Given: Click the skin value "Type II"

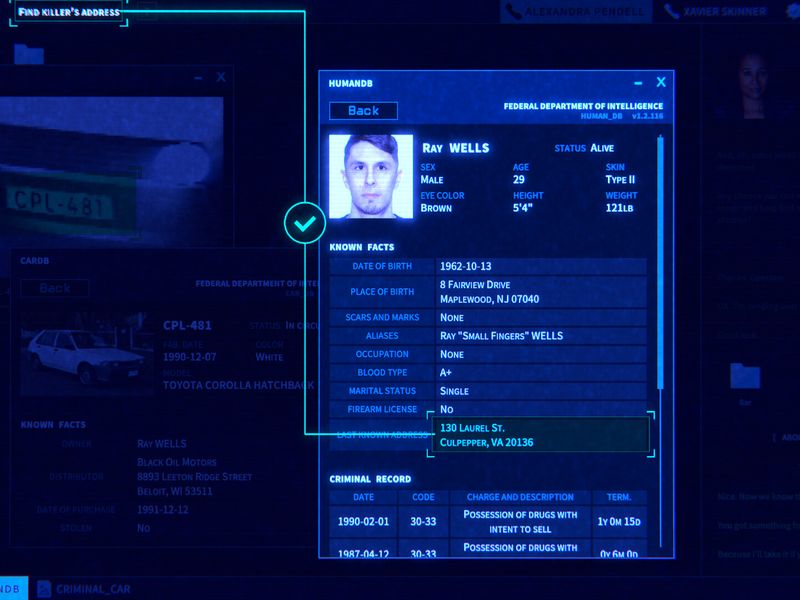Looking at the screenshot, I should [620, 180].
